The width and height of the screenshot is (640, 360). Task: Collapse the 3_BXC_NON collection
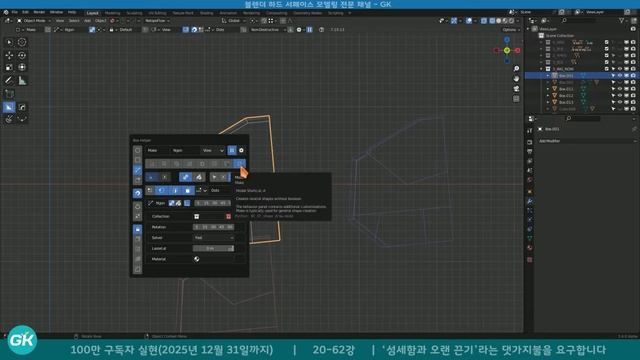[x=542, y=69]
